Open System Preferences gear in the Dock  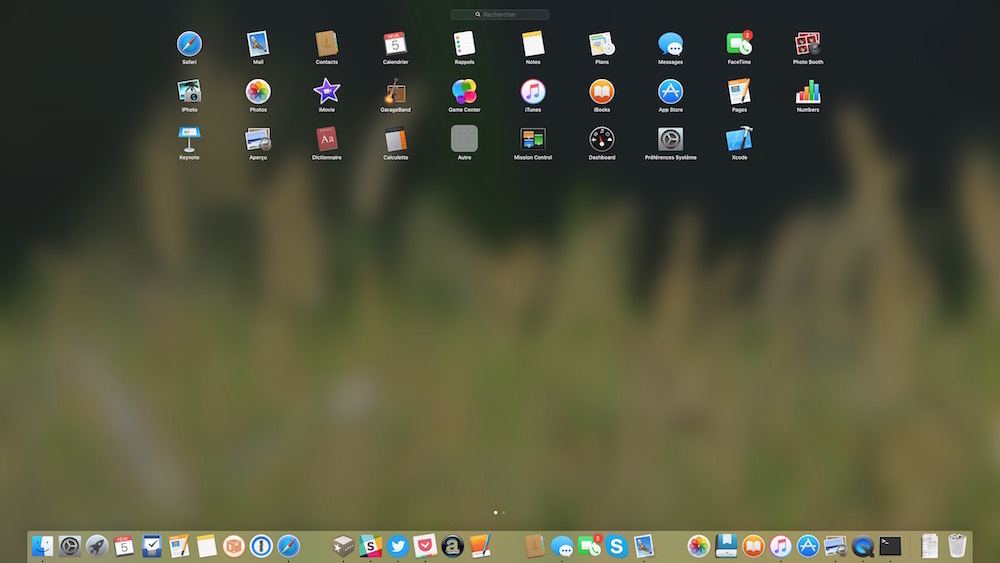(x=70, y=546)
